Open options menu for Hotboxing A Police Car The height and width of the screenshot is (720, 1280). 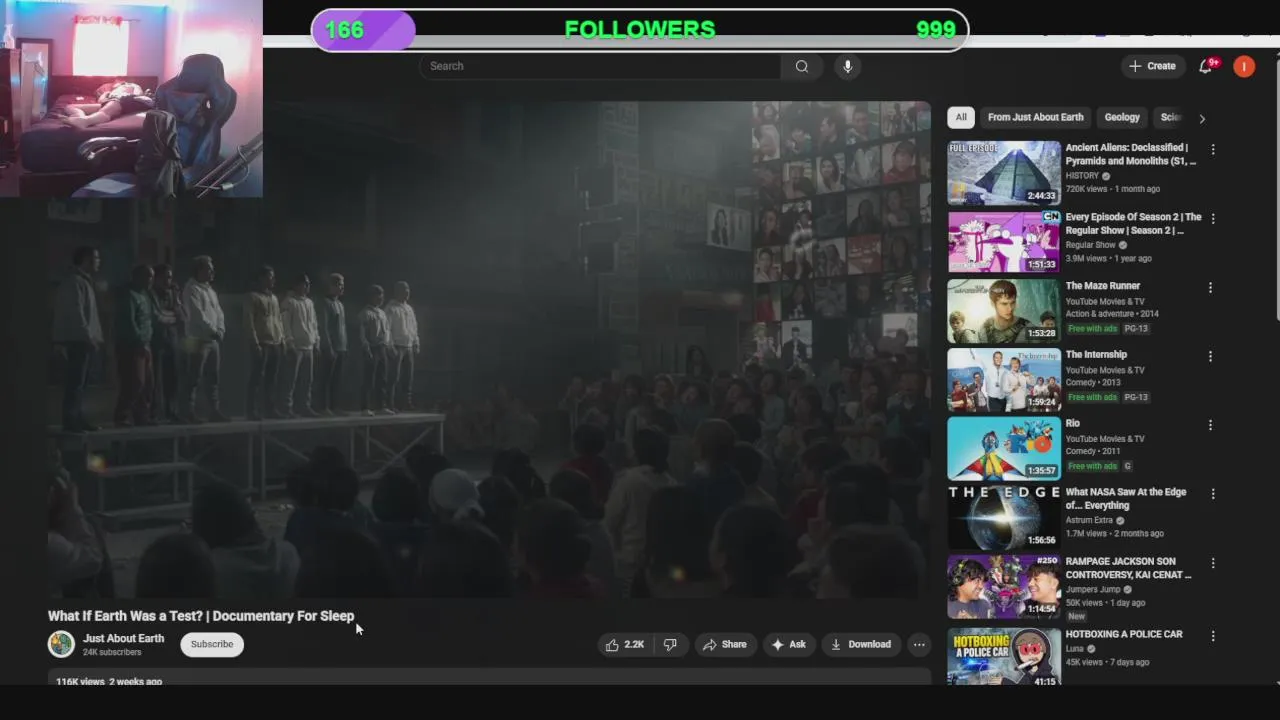(1213, 636)
